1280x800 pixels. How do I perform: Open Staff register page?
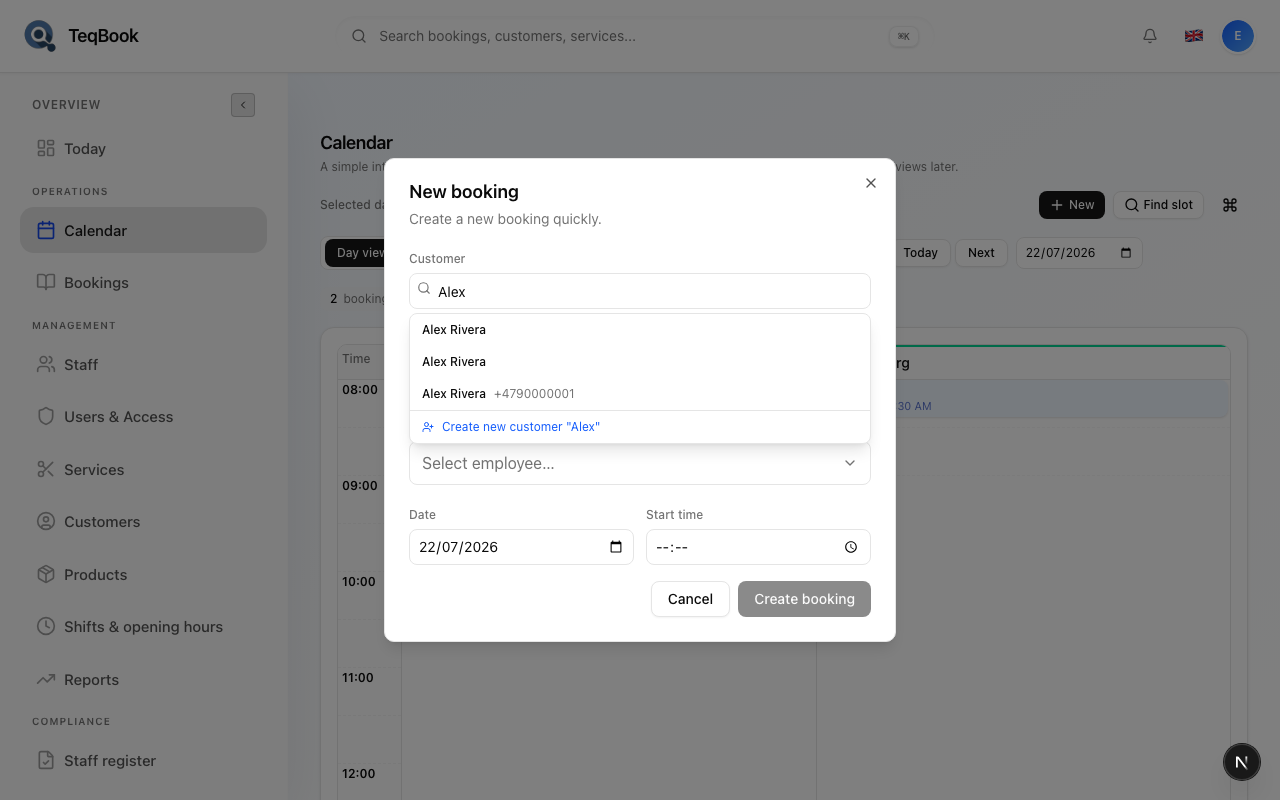click(143, 761)
